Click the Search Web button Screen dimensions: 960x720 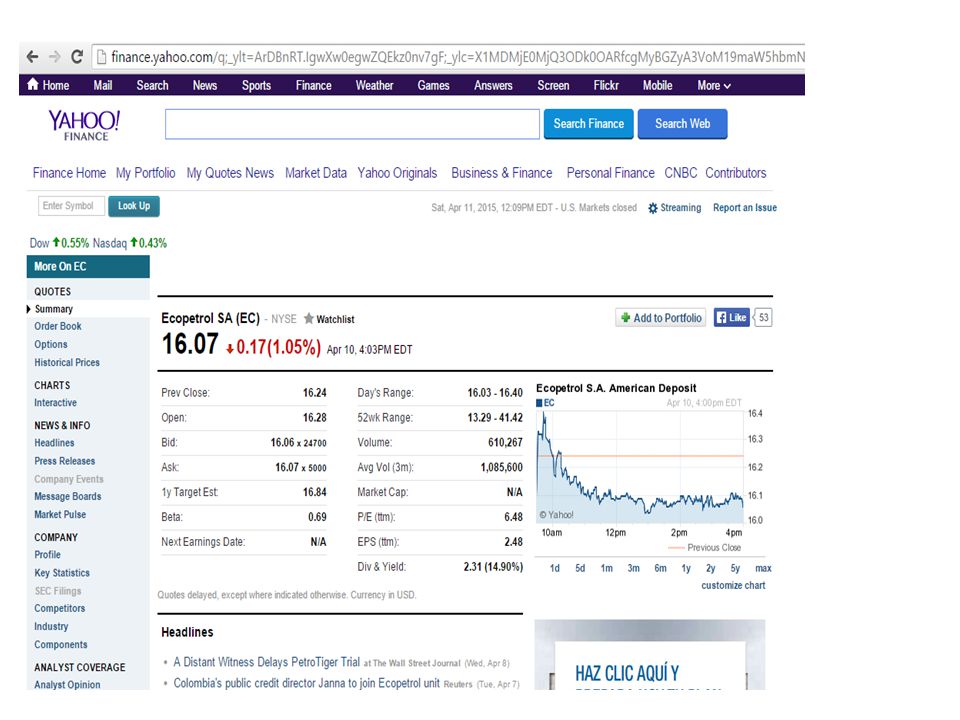click(x=682, y=124)
